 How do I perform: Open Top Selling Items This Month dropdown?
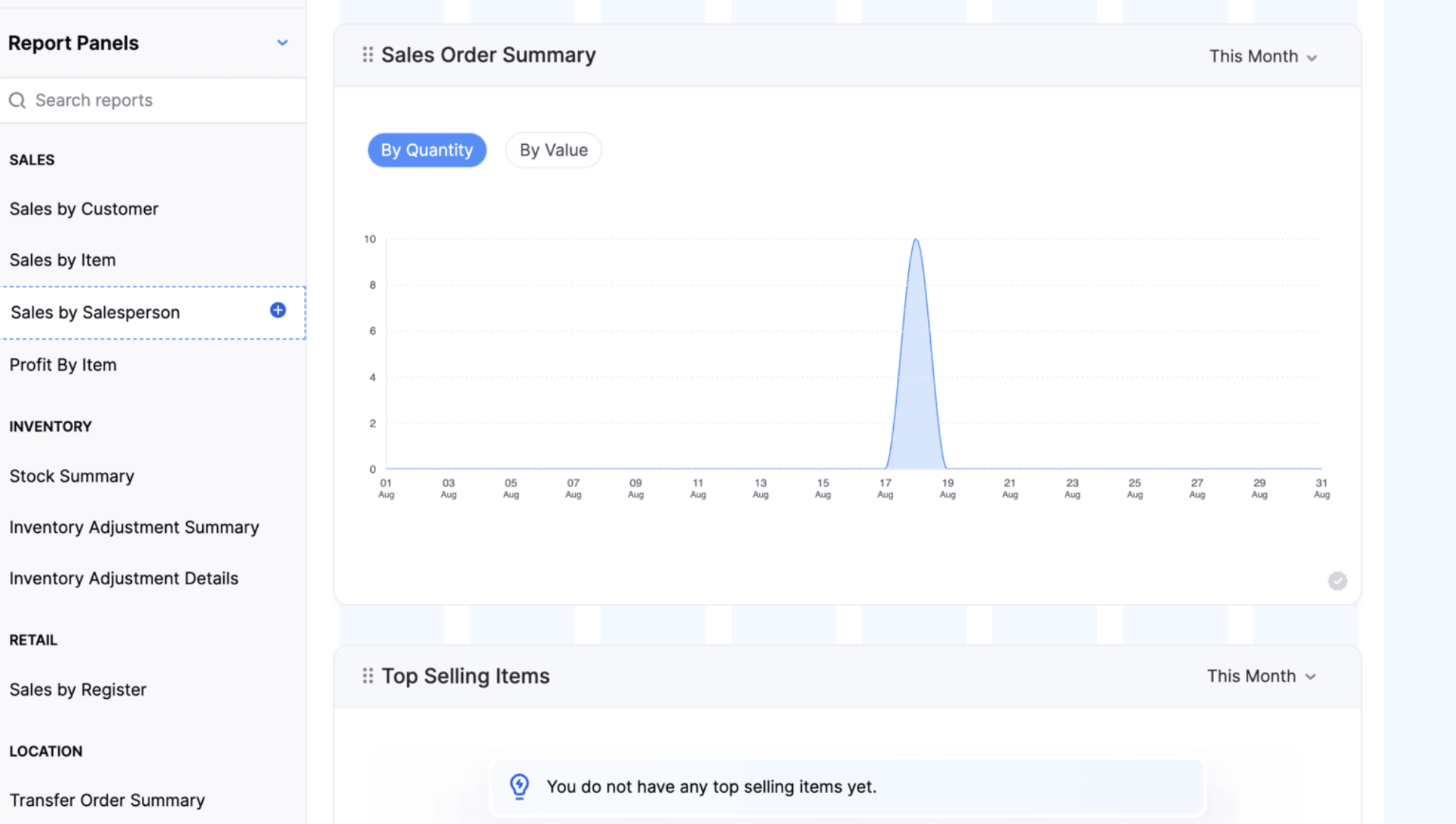[1261, 676]
